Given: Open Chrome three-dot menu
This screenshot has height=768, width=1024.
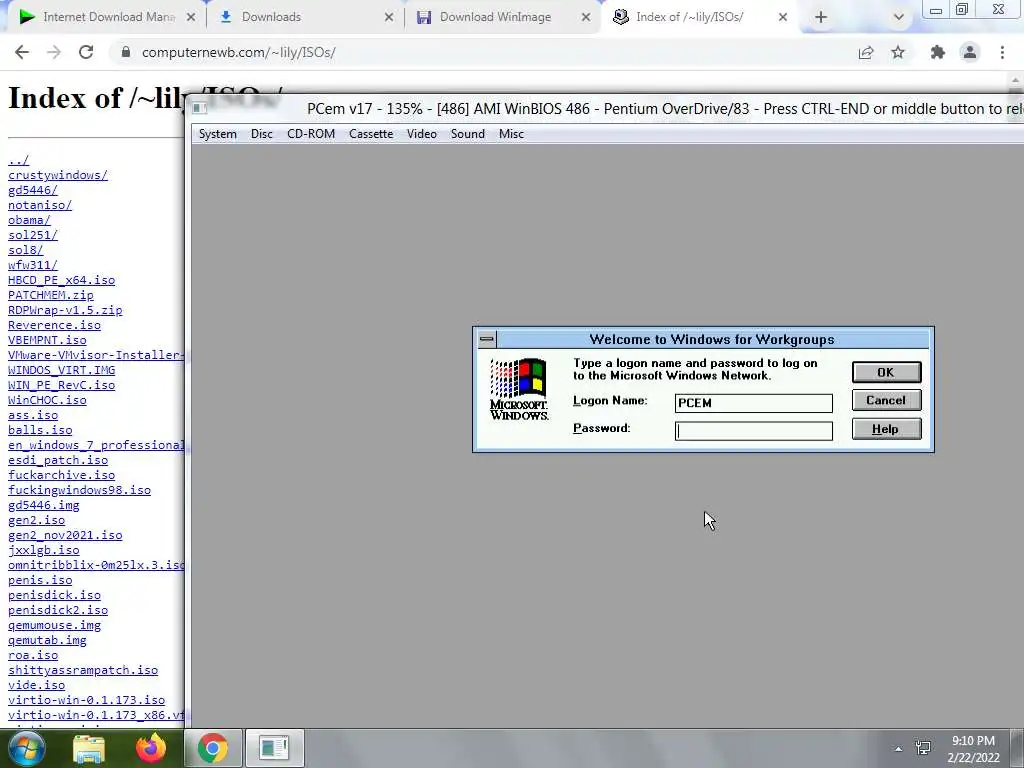Looking at the screenshot, I should pos(1002,52).
